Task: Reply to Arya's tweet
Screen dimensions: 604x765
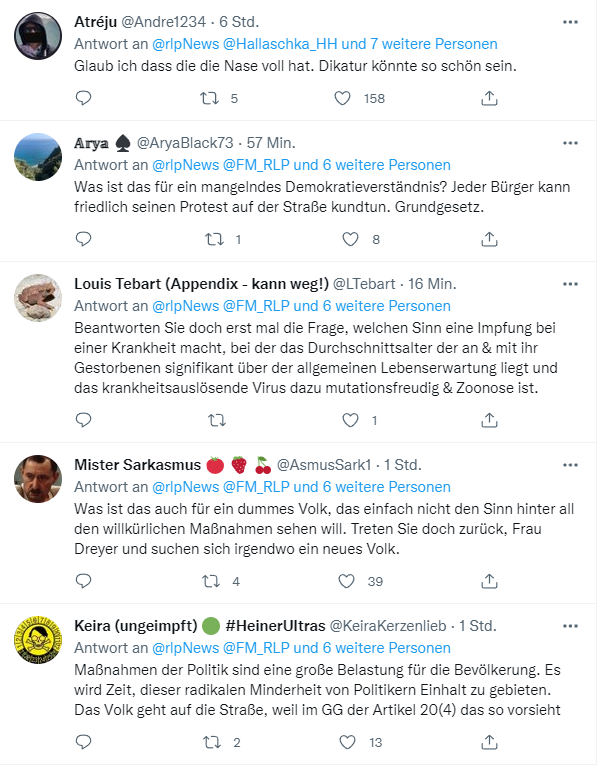Action: (84, 239)
